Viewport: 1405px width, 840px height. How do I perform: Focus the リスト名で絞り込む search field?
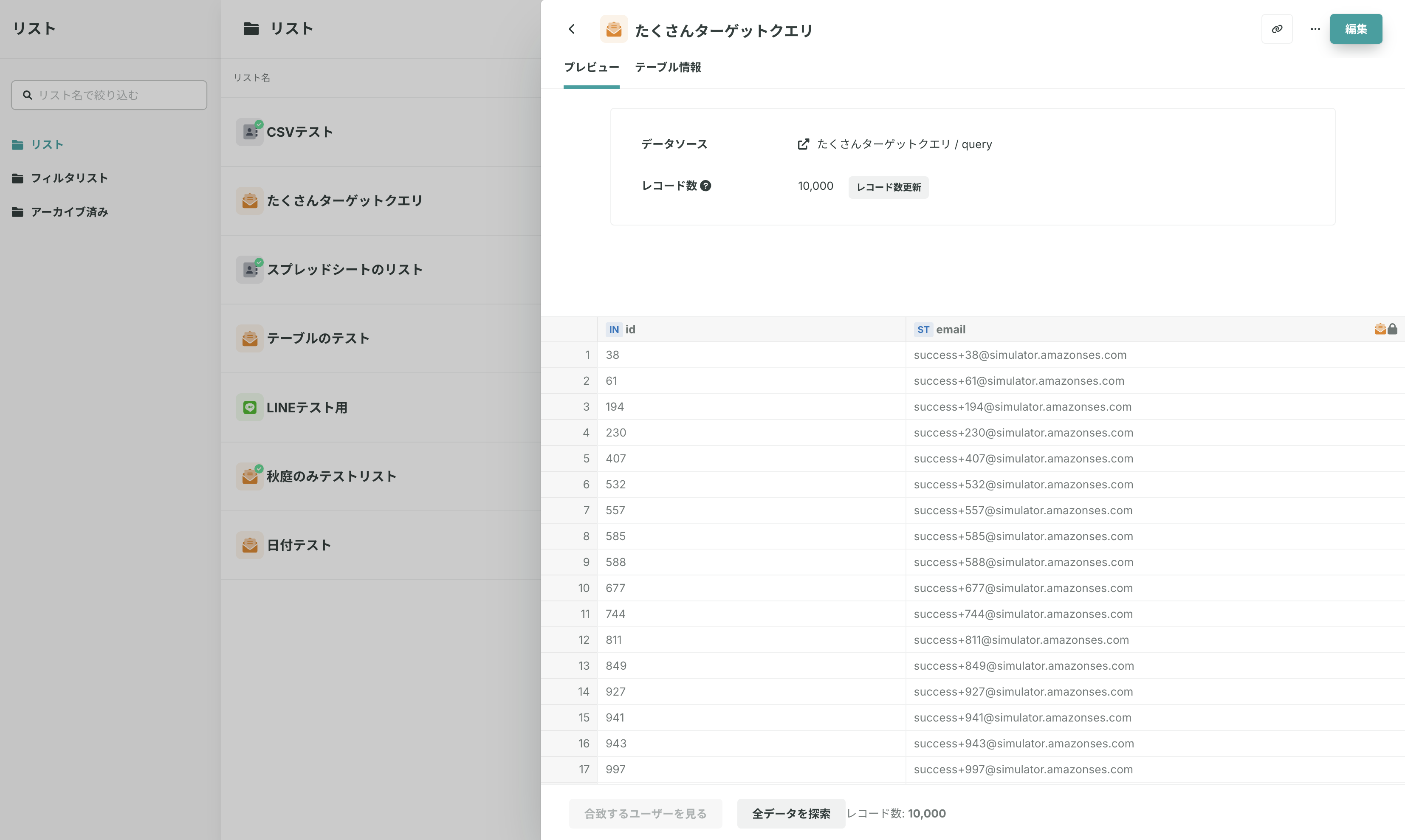pos(109,95)
